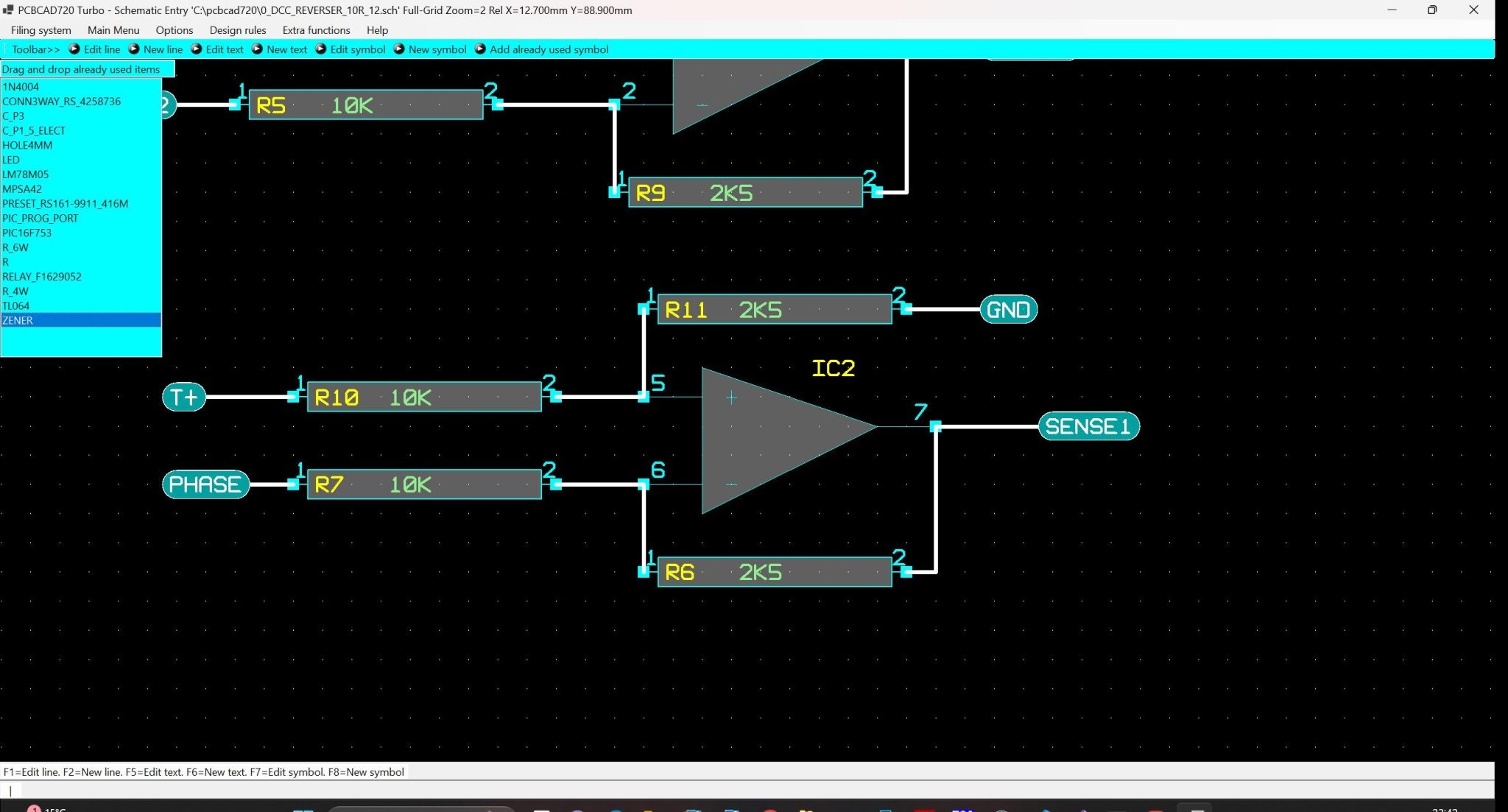Click the T+ net label

(184, 397)
